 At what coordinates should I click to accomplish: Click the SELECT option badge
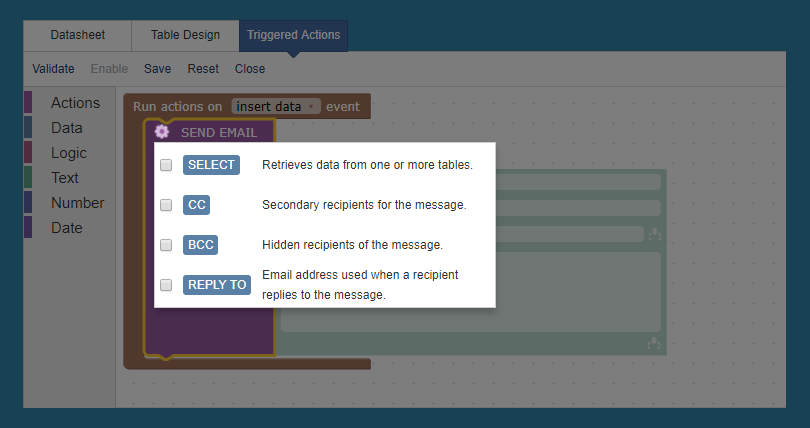[211, 165]
